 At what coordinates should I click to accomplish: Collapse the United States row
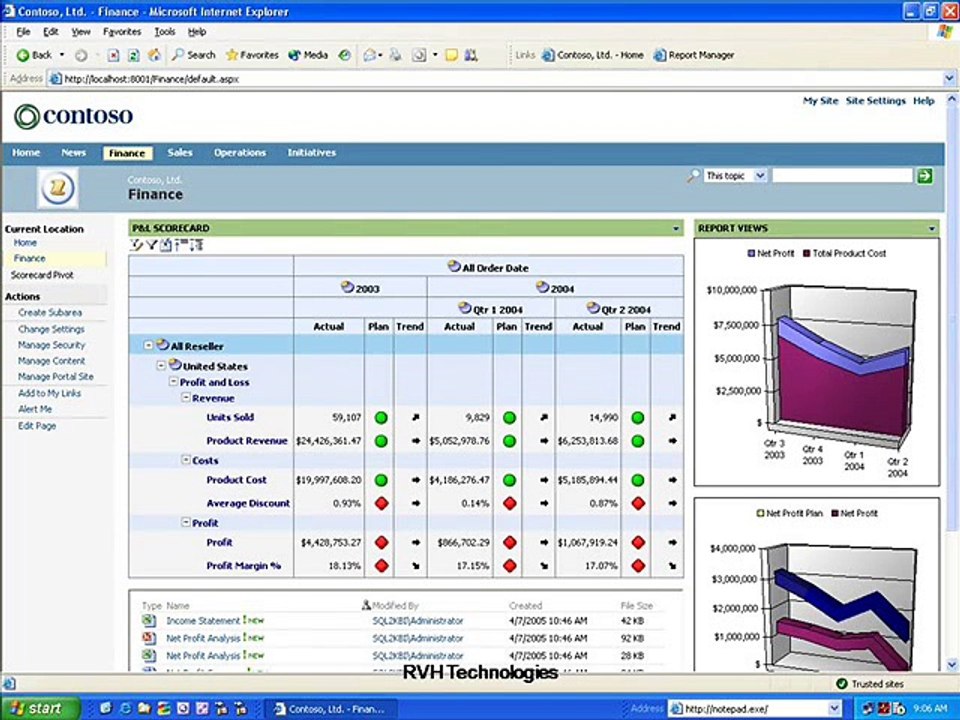tap(161, 366)
